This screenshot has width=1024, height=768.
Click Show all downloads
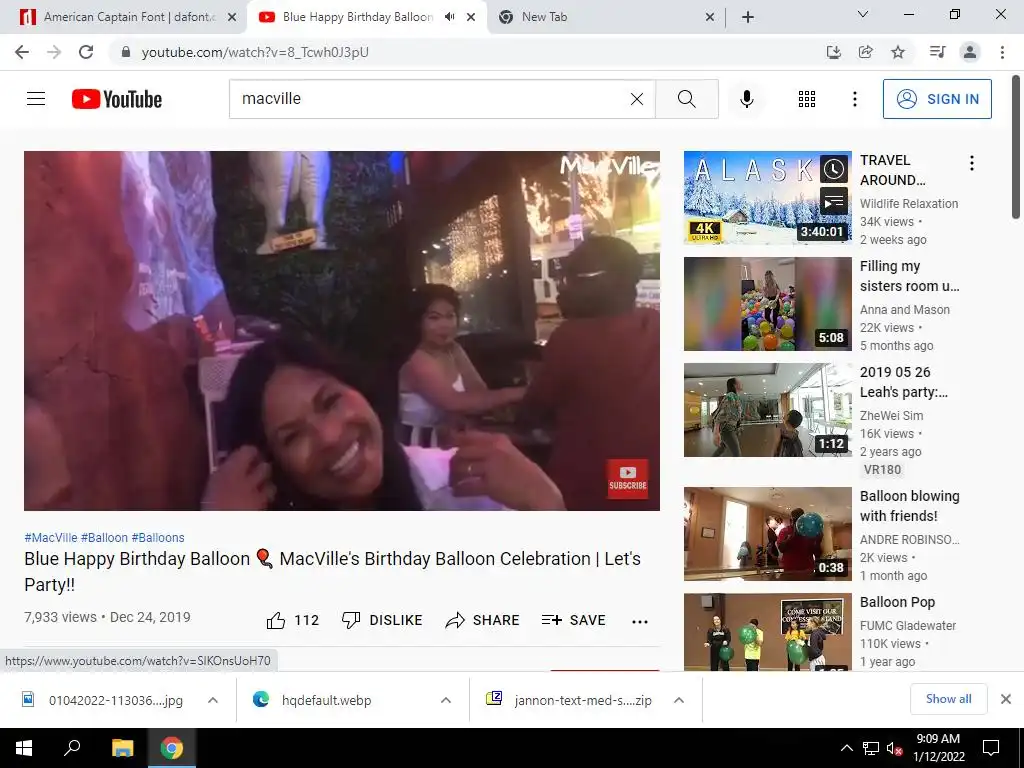(x=948, y=699)
